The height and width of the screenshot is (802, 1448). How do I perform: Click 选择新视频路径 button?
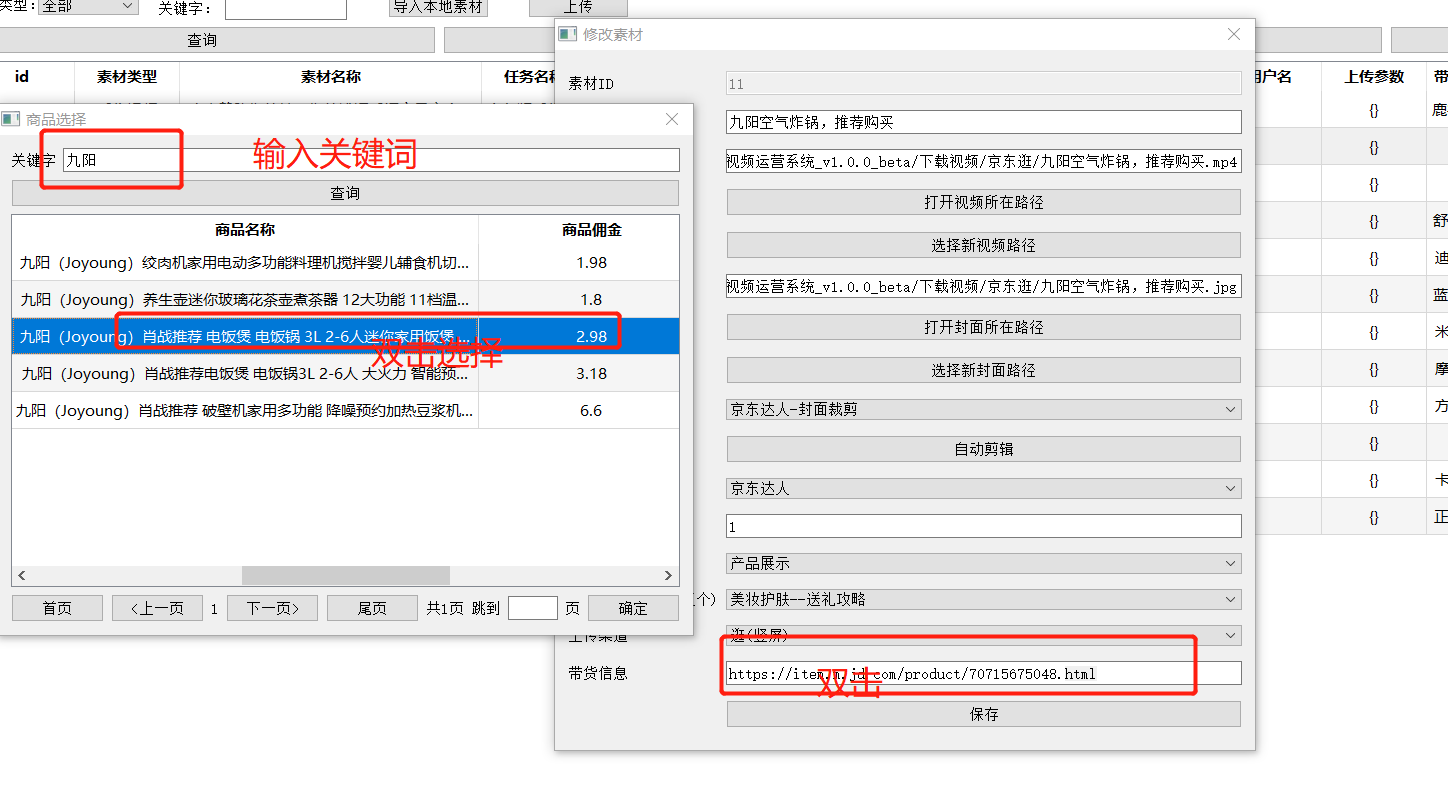click(984, 245)
